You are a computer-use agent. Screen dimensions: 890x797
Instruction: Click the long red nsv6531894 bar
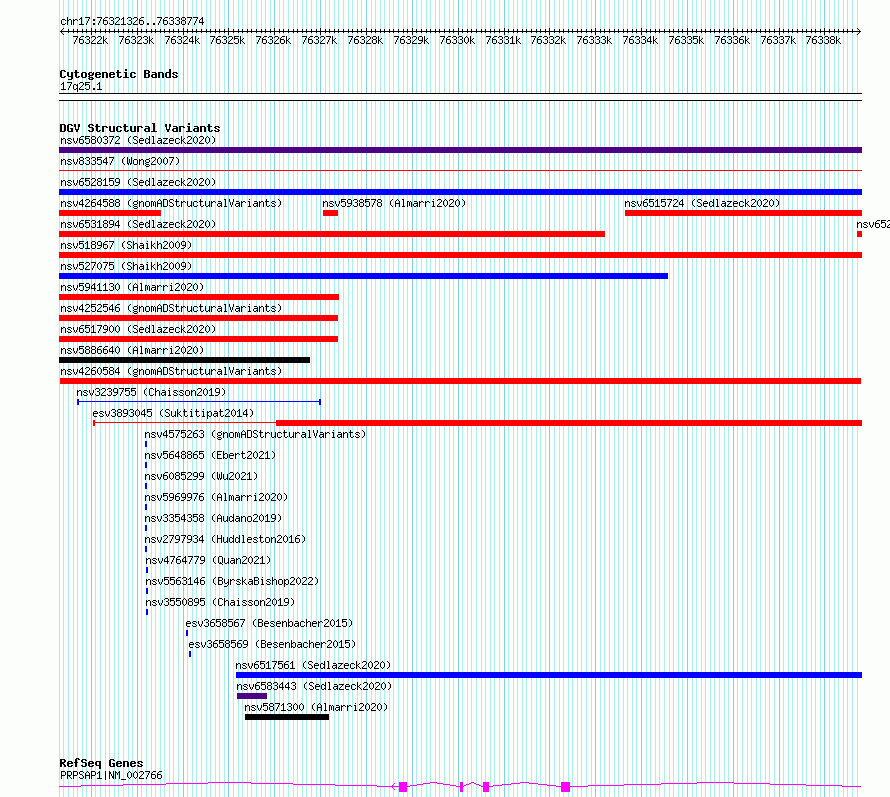coord(332,234)
